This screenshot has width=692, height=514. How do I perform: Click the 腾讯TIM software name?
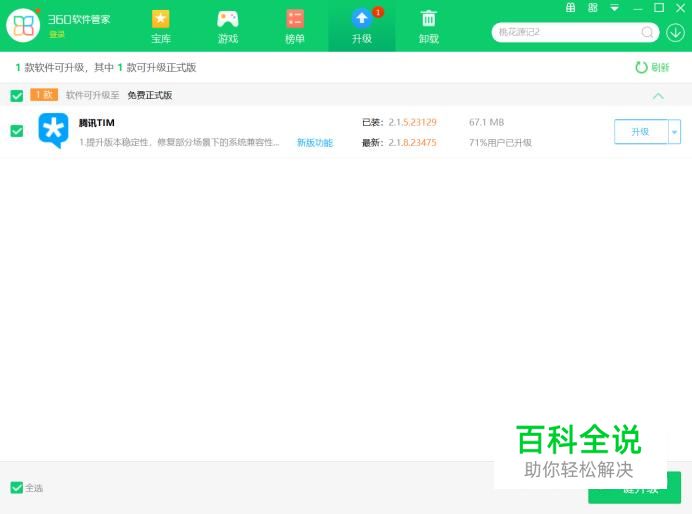97,123
